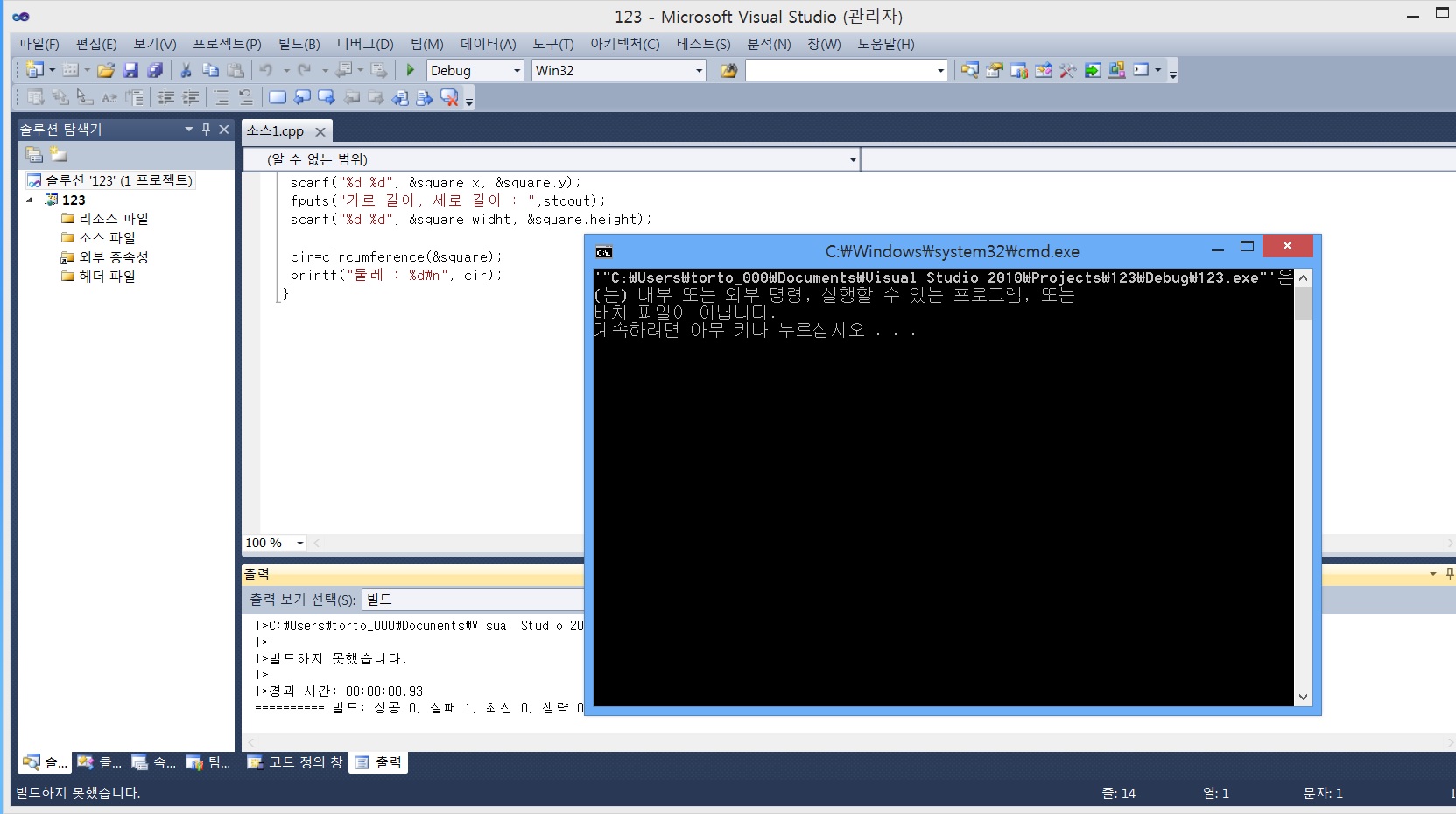Click the cmd.exe window scroll down arrow
The width and height of the screenshot is (1456, 814).
pyautogui.click(x=1304, y=698)
